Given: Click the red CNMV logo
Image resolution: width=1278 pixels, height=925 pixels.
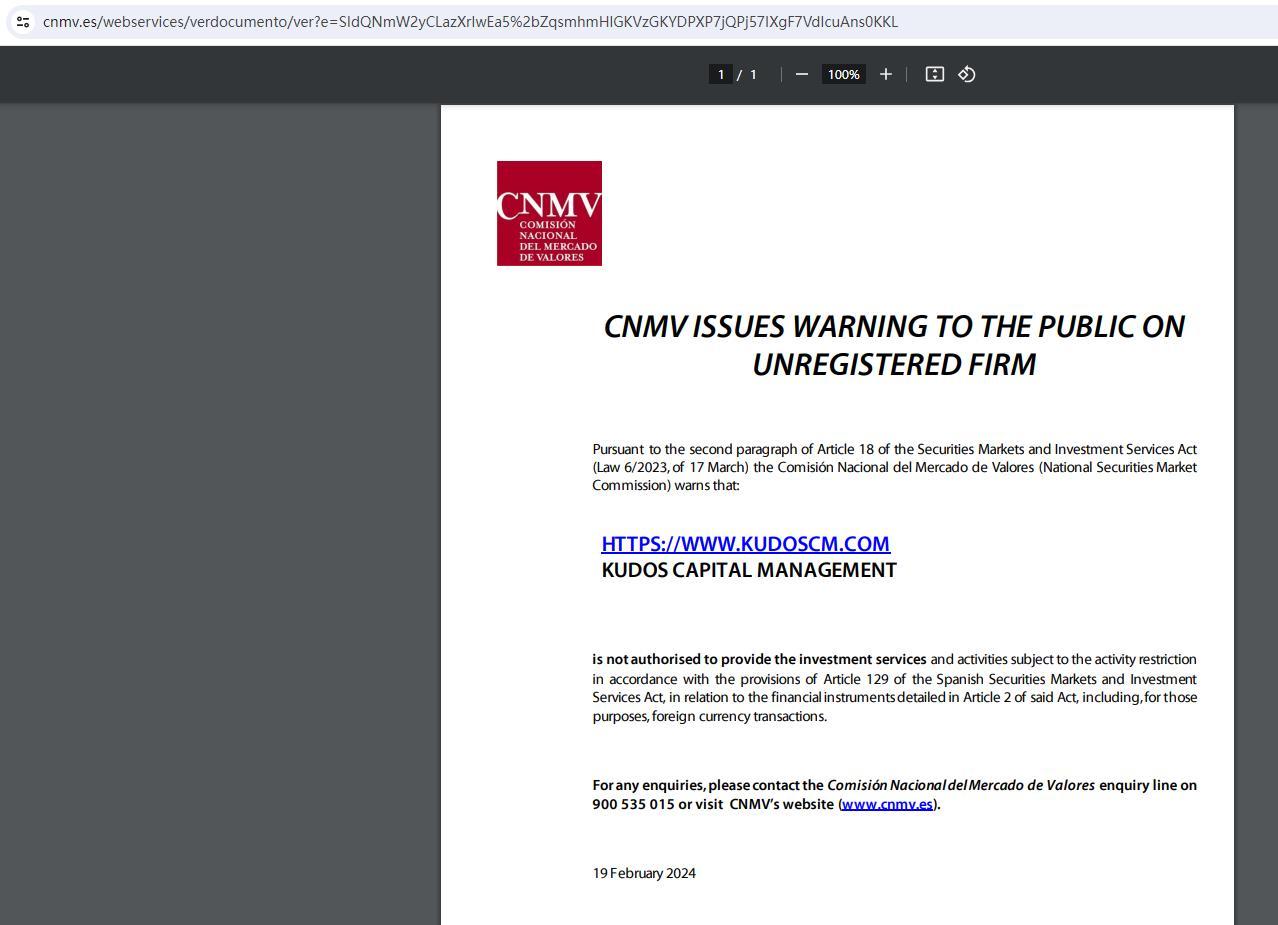Looking at the screenshot, I should coord(549,213).
